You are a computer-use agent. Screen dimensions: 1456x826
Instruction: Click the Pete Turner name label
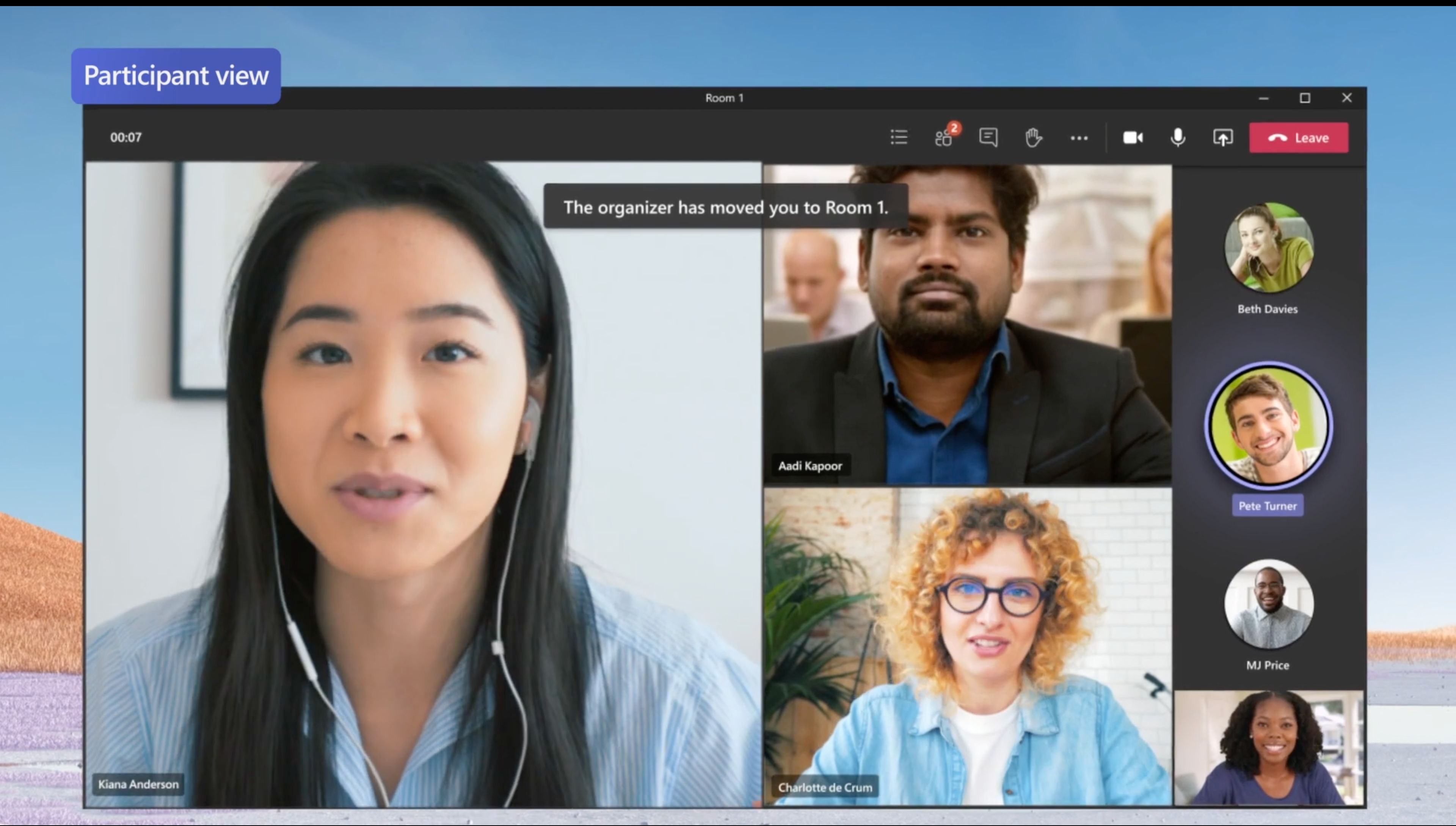tap(1268, 506)
